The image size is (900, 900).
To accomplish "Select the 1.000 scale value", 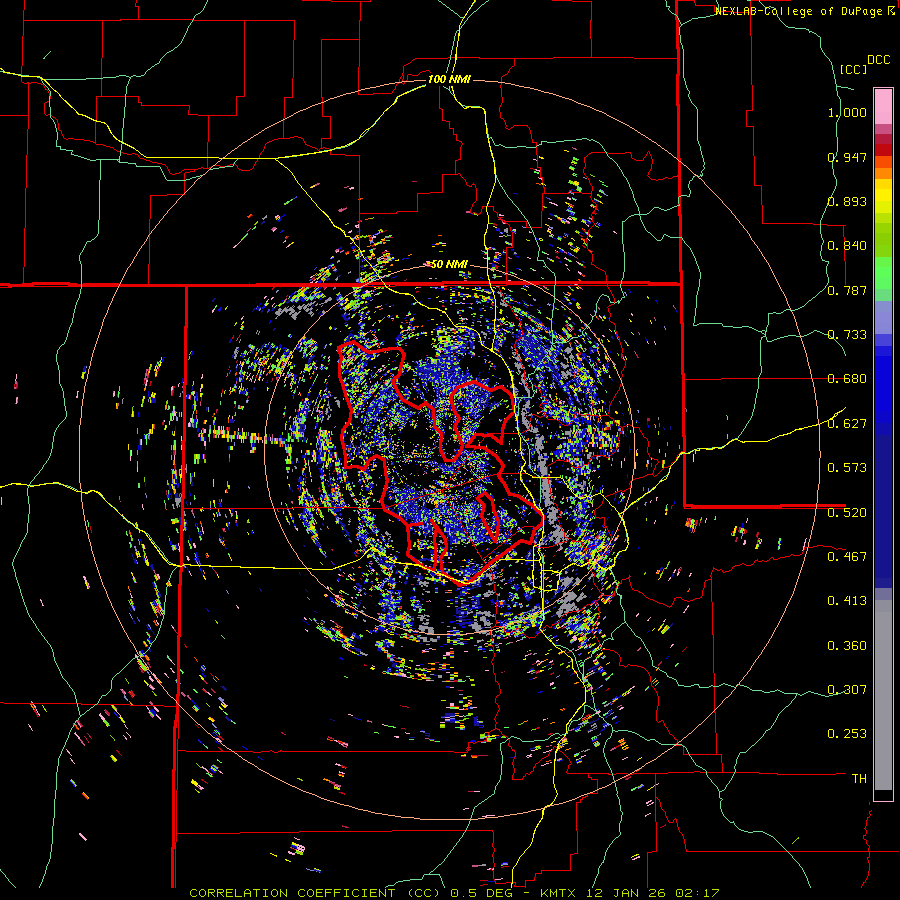I will point(847,112).
